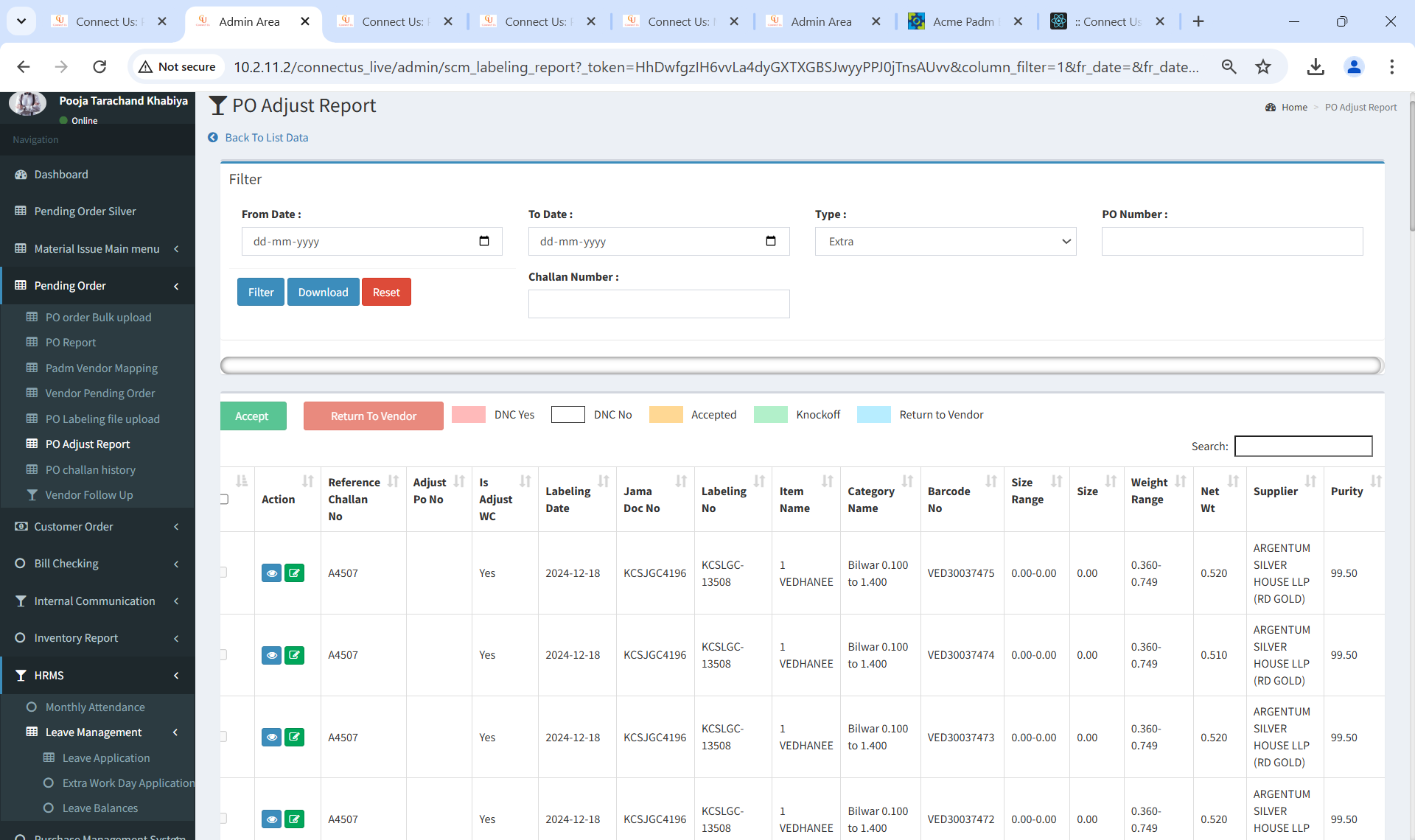Click the pink DNC Yes swatch
This screenshot has width=1415, height=840.
(x=469, y=414)
